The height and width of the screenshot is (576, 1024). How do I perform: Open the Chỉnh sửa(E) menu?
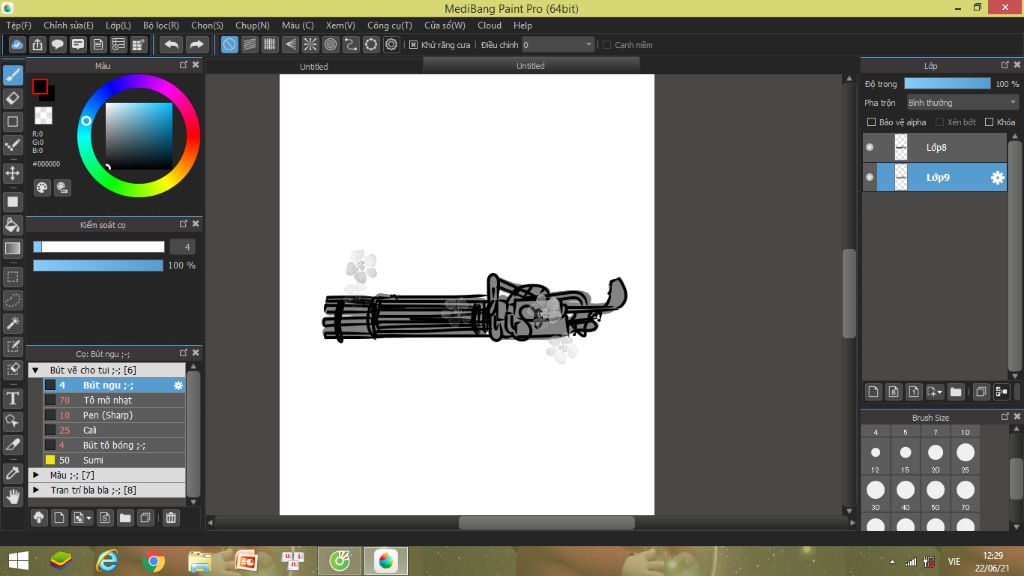tap(69, 25)
